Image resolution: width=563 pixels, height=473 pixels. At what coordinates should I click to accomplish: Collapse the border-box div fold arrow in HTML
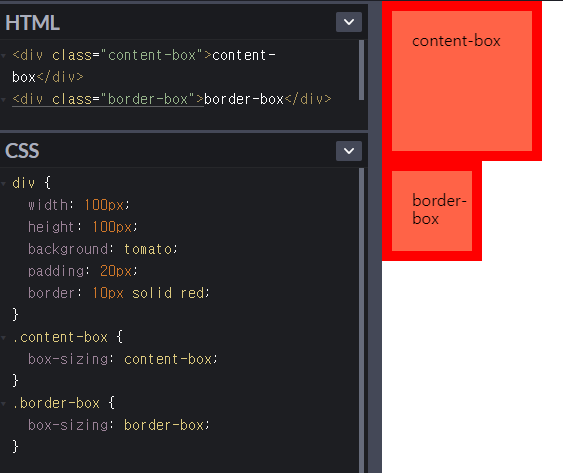[4, 99]
